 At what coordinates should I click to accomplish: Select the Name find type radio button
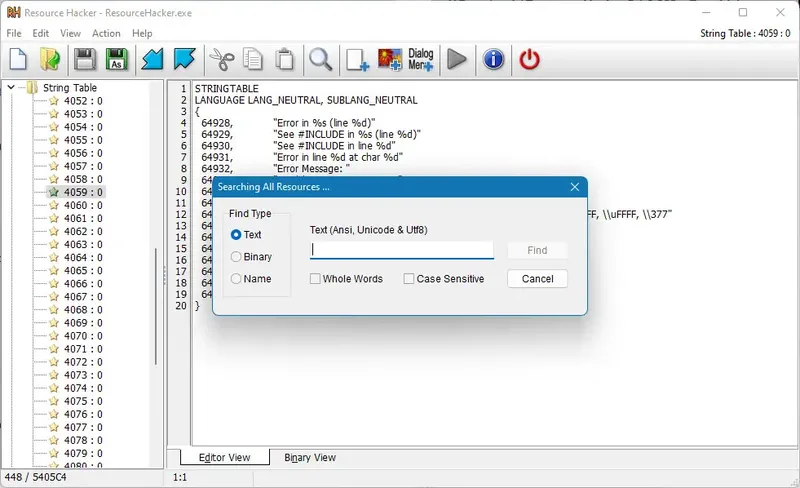tap(236, 279)
